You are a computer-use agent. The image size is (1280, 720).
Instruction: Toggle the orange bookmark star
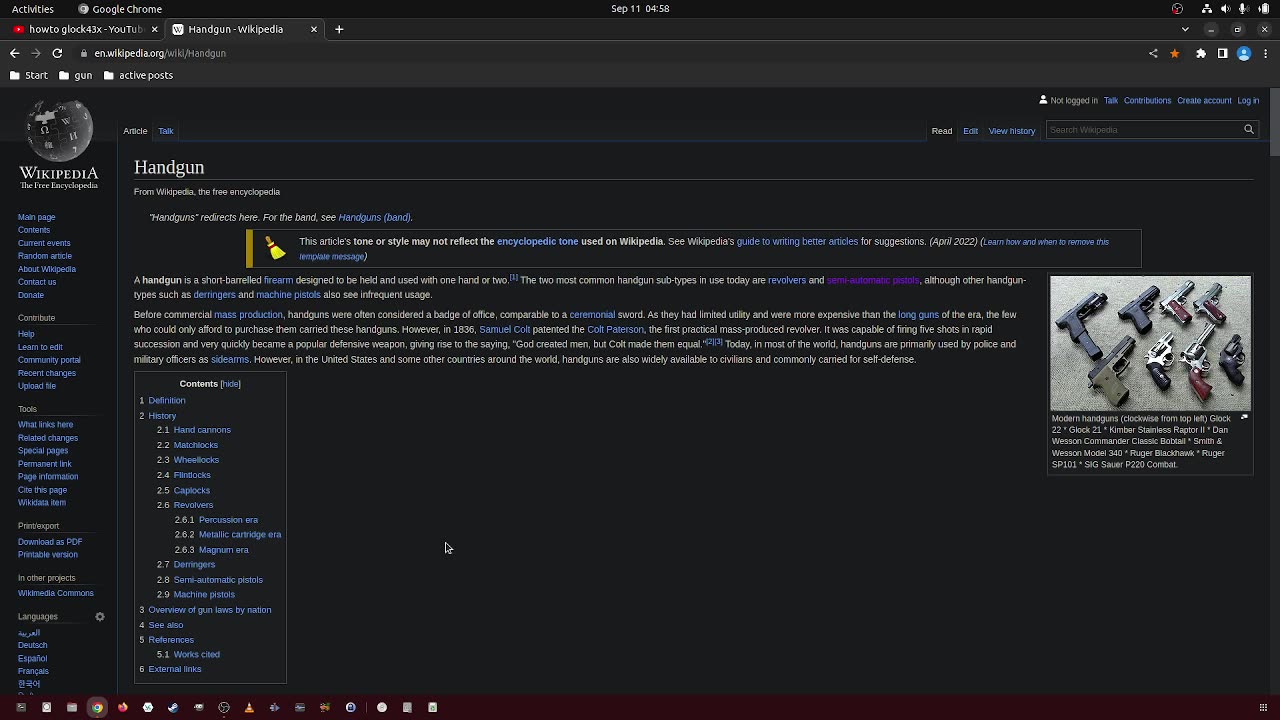[1175, 53]
